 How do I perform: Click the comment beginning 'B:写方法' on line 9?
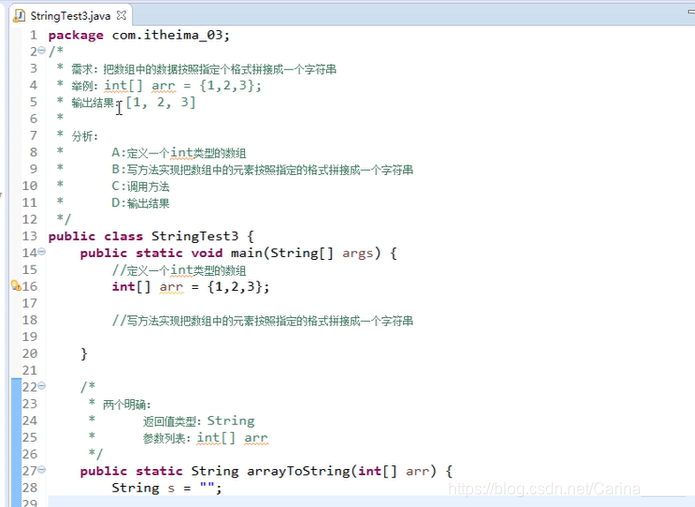(262, 170)
